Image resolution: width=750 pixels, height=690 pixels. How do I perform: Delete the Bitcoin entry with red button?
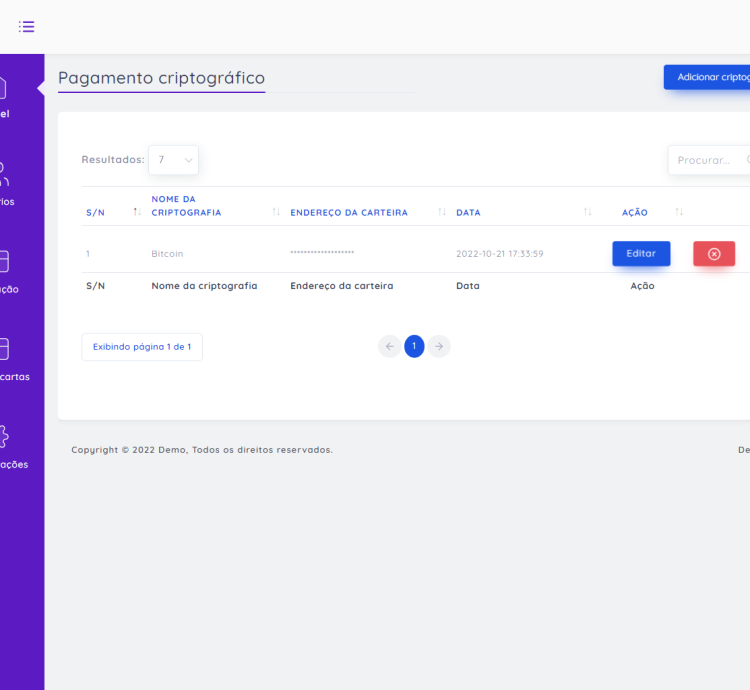click(713, 254)
